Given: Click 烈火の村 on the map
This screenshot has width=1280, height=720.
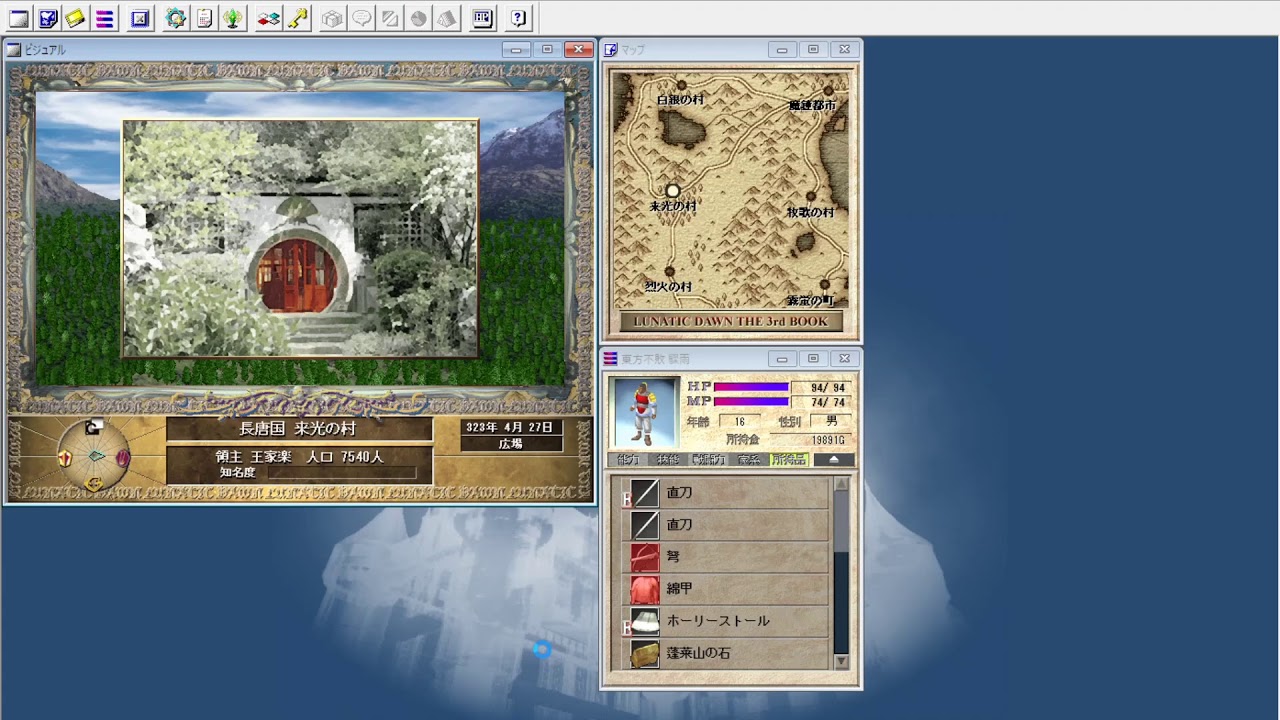Looking at the screenshot, I should tap(668, 286).
